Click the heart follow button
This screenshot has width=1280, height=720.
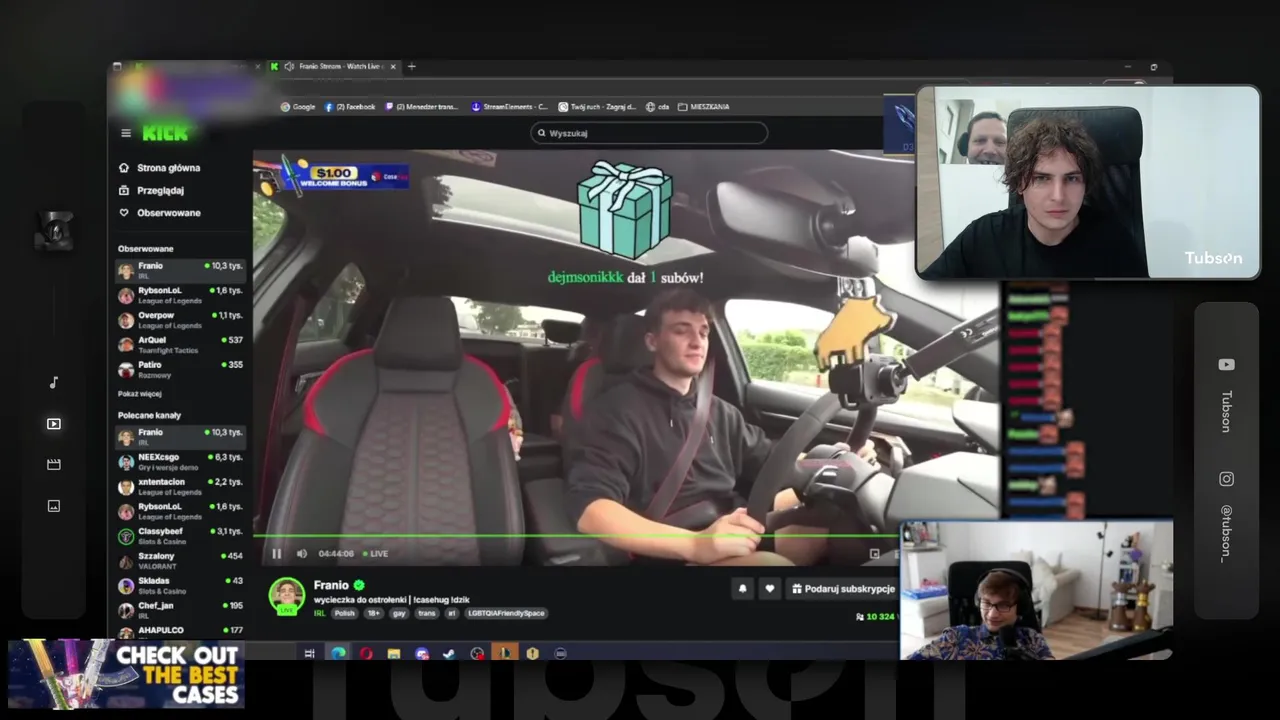(x=769, y=589)
